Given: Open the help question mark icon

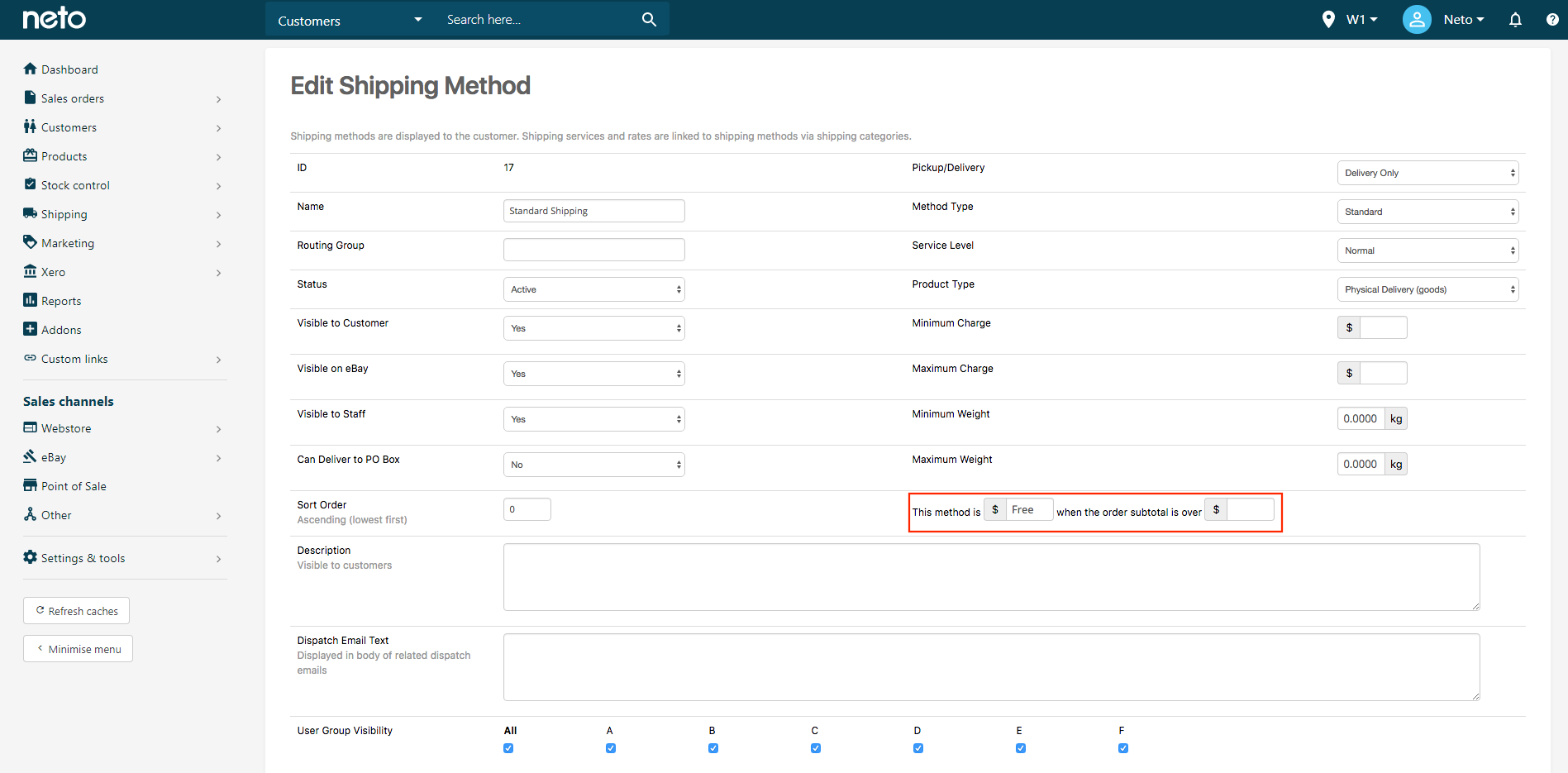Looking at the screenshot, I should [1552, 19].
